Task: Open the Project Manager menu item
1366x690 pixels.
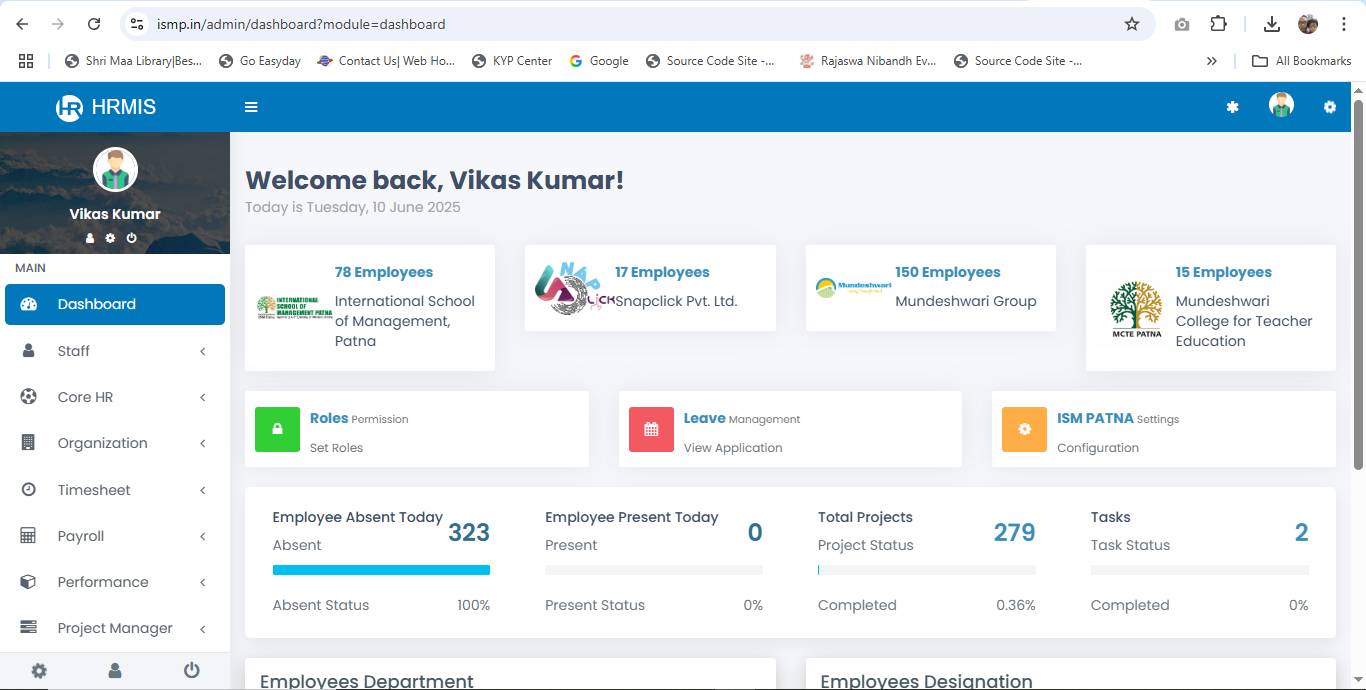Action: [115, 628]
